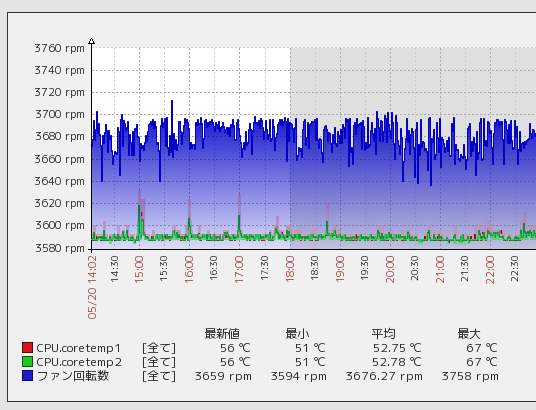Click the 3676.27 rpm average value
Viewport: 536px width, 410px height.
pos(384,376)
